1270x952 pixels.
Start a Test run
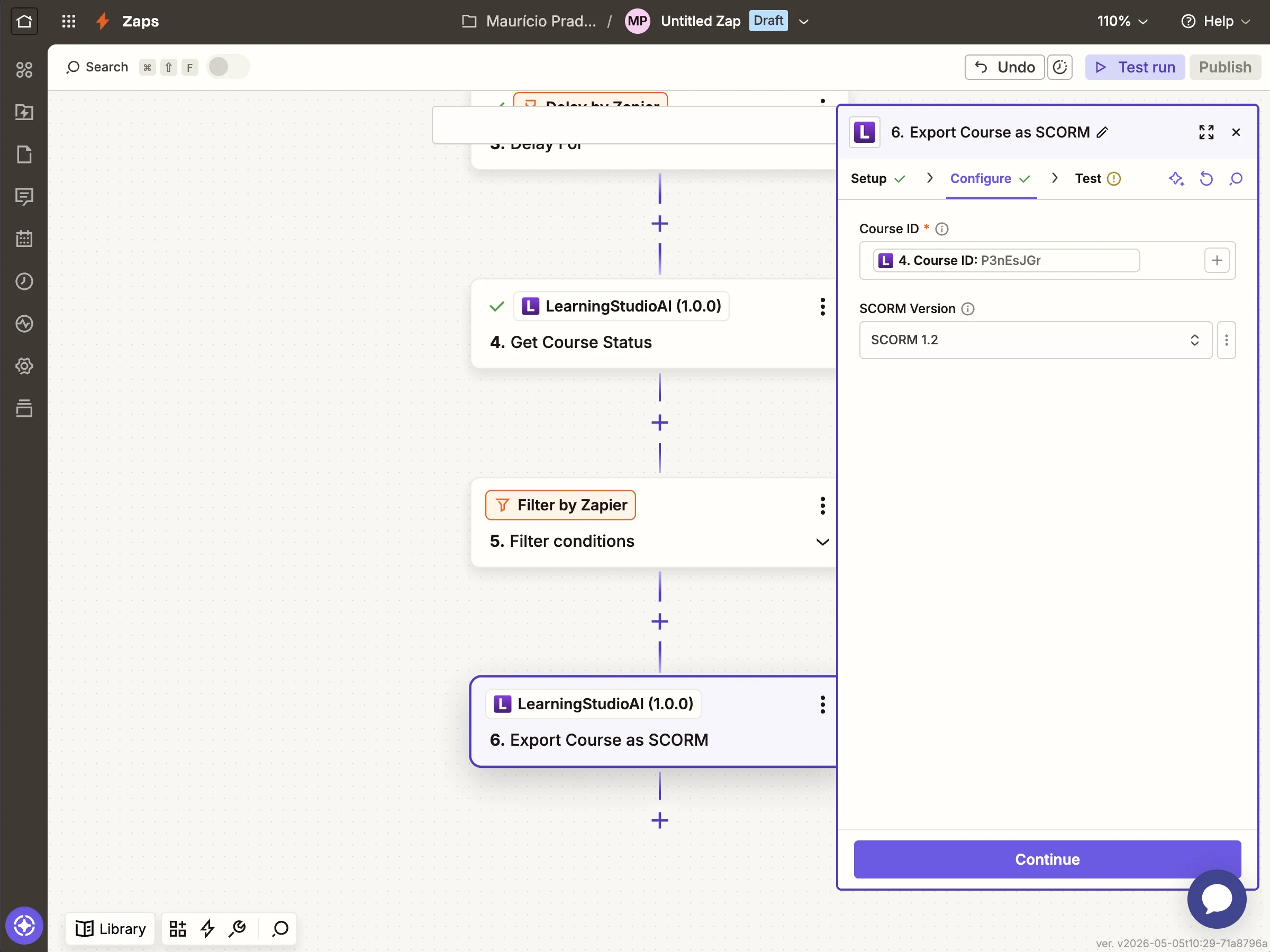[x=1135, y=67]
